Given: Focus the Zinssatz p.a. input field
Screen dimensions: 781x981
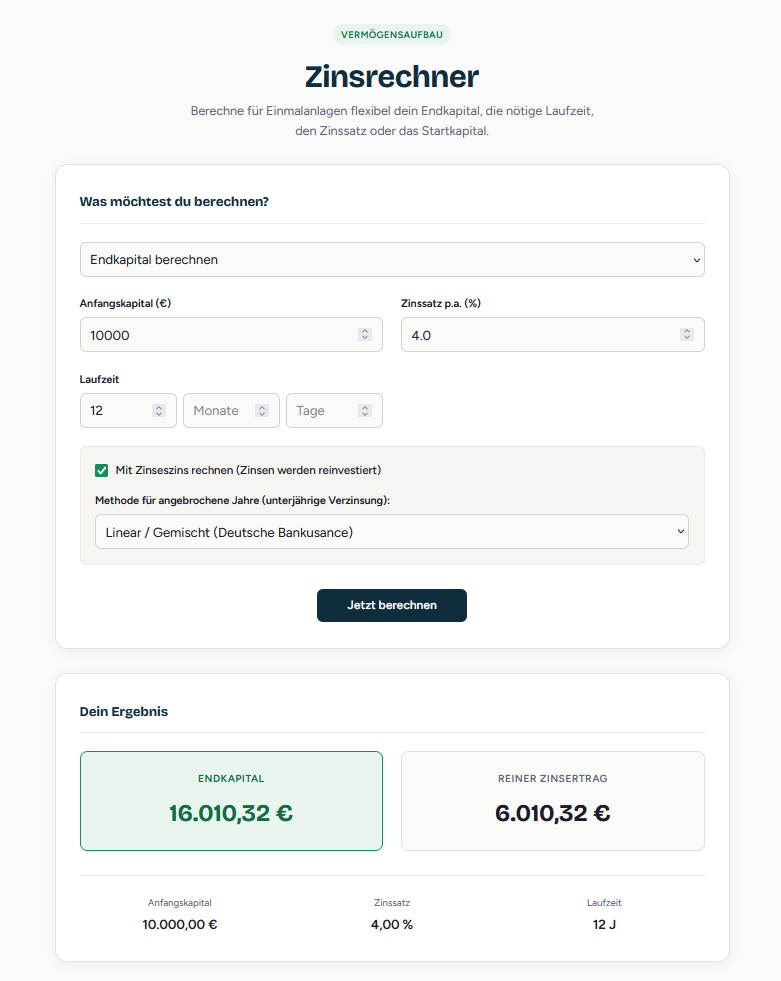Looking at the screenshot, I should [537, 335].
